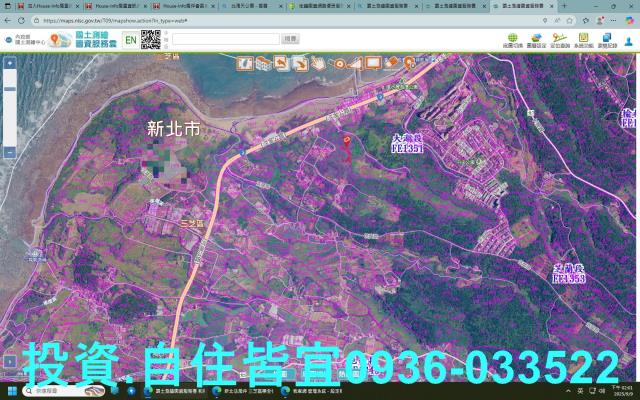Click the zoom slider on the left
The height and width of the screenshot is (400, 640).
[9, 105]
